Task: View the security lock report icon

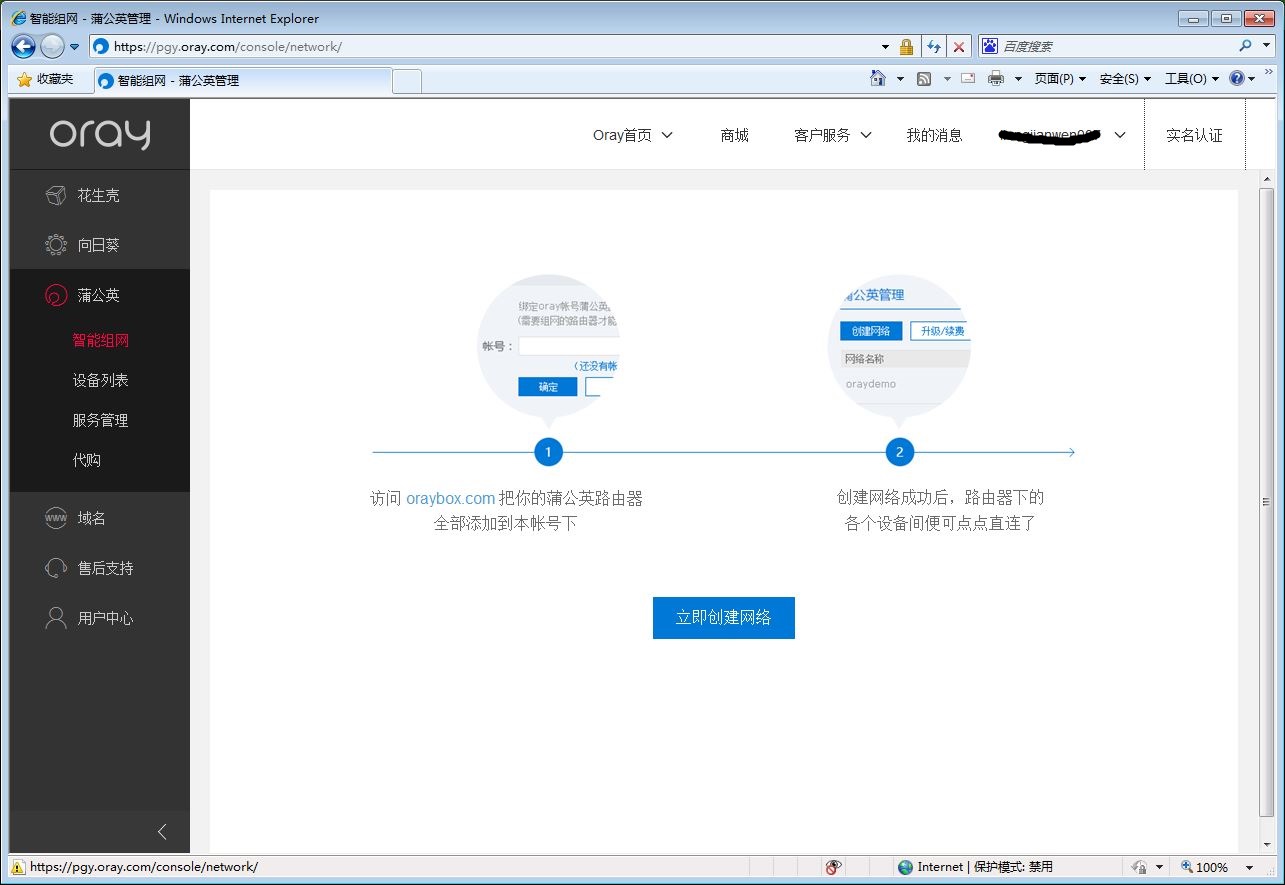Action: 907,46
